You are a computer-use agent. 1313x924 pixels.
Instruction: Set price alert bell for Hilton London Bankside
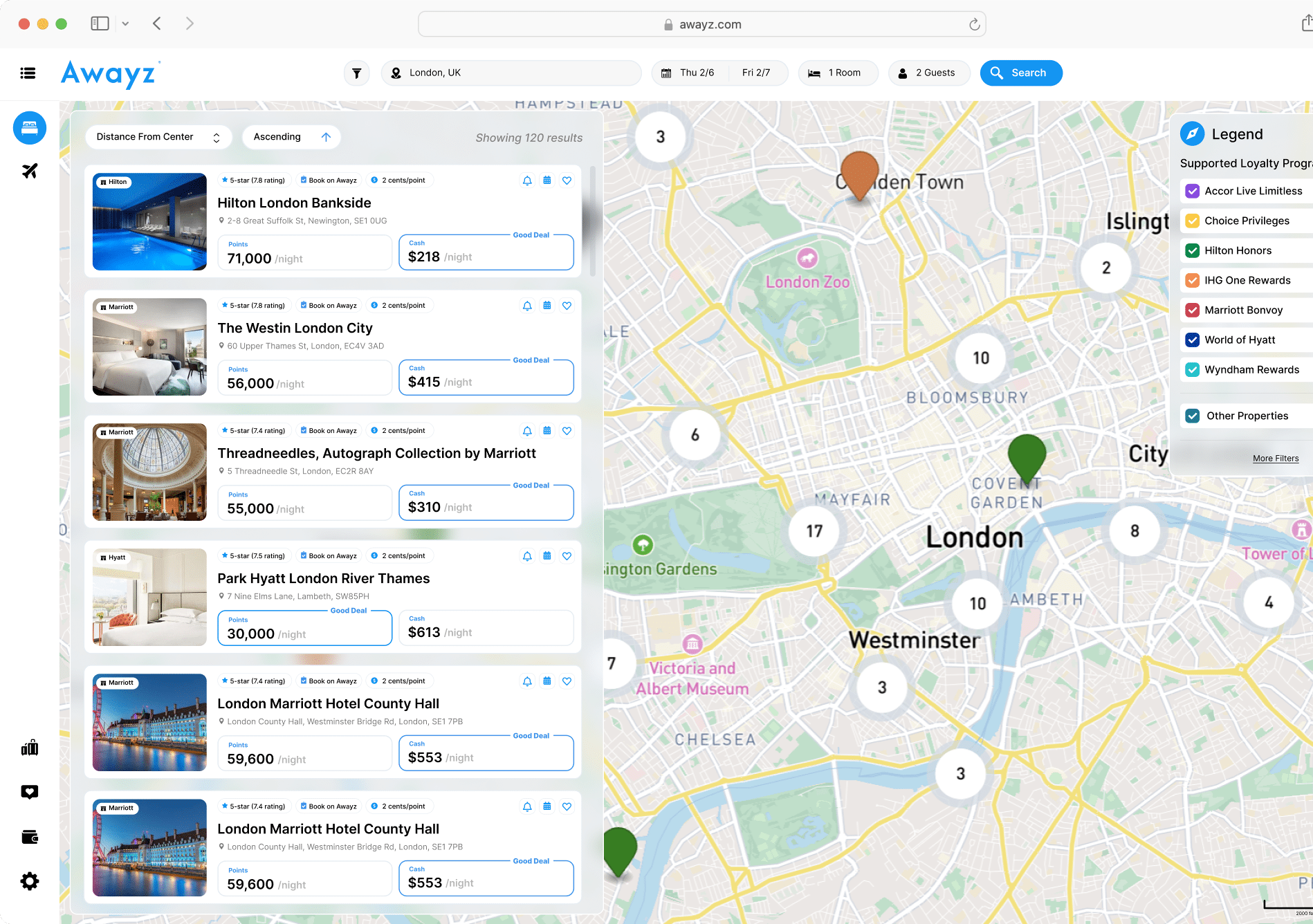[x=527, y=181]
